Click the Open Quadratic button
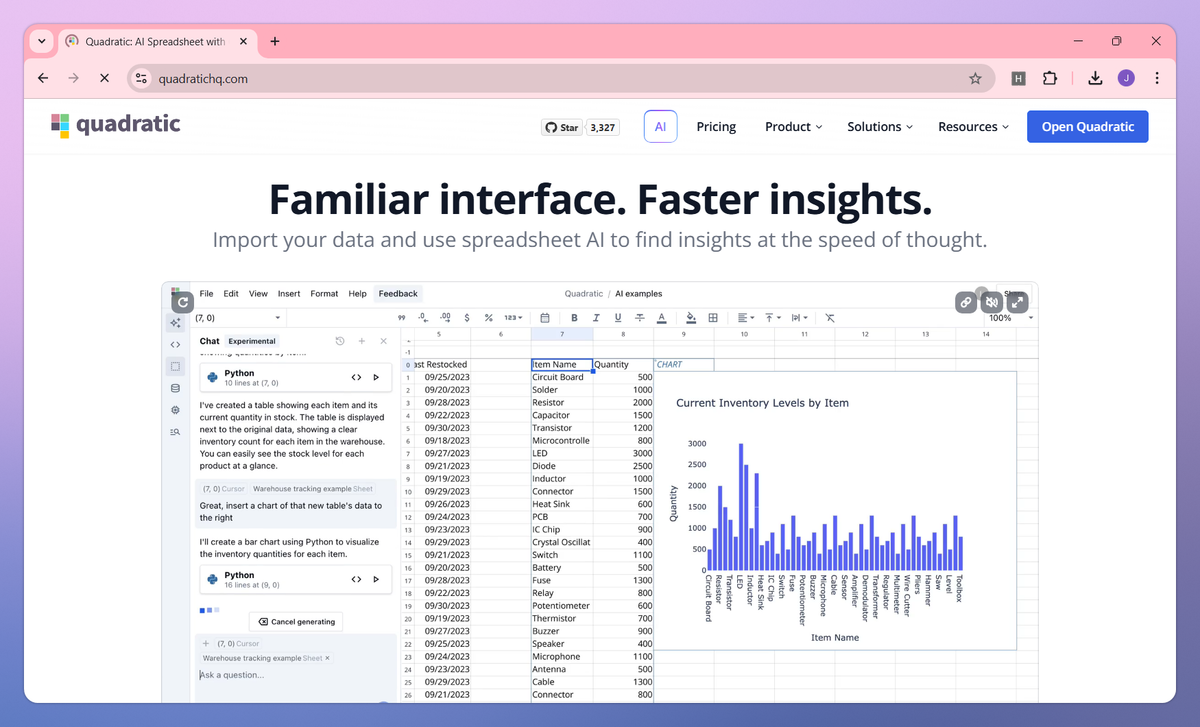The width and height of the screenshot is (1200, 727). coord(1088,127)
